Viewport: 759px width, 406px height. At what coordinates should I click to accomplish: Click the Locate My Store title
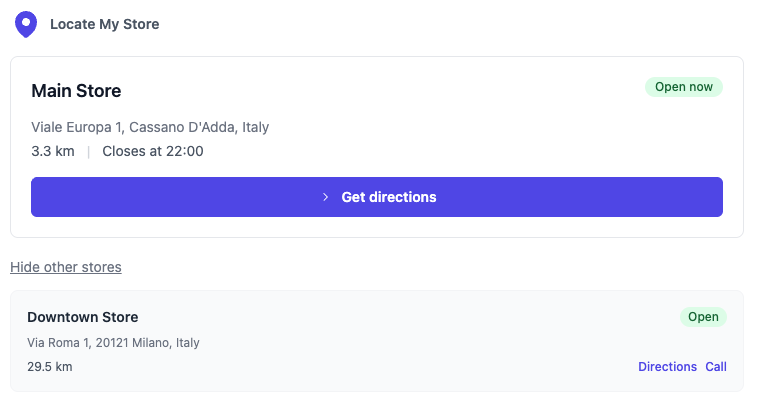click(104, 24)
